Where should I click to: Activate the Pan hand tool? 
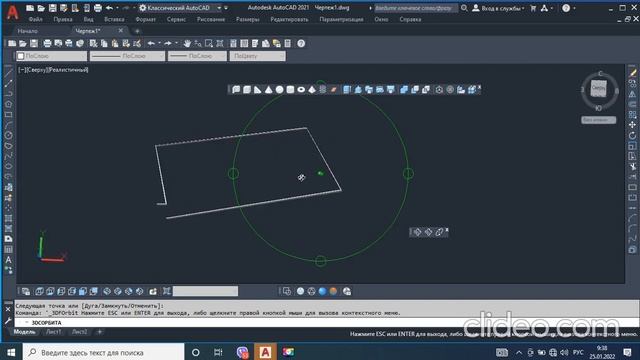(x=187, y=44)
